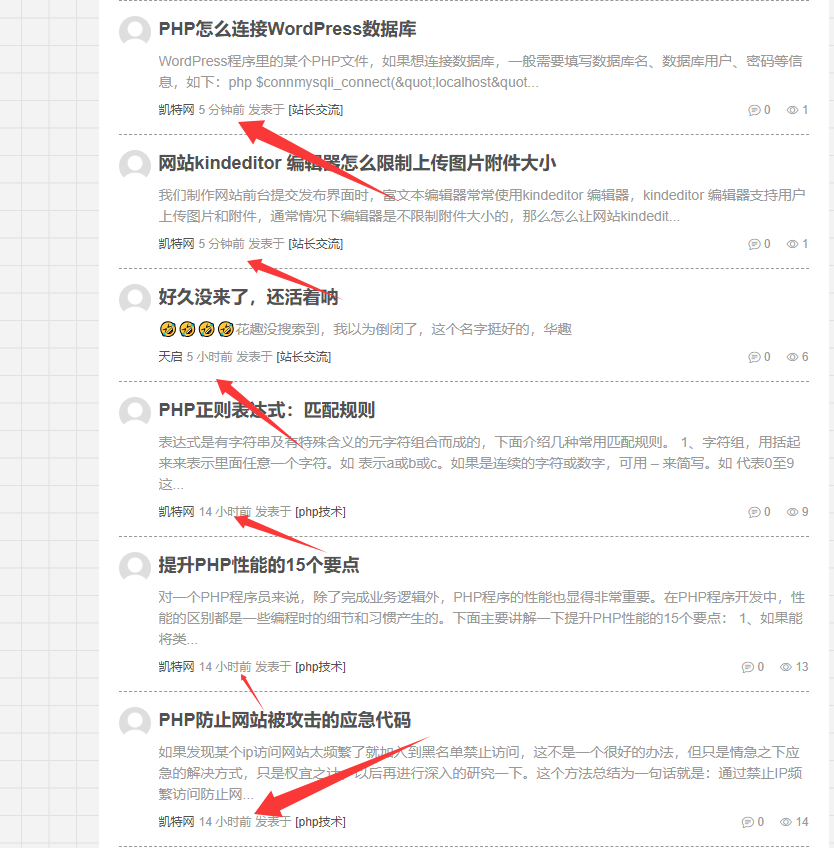This screenshot has width=834, height=848.
Task: Click the avatar beside 'PHP怎么连接WordPress数据库' post
Action: [x=135, y=31]
